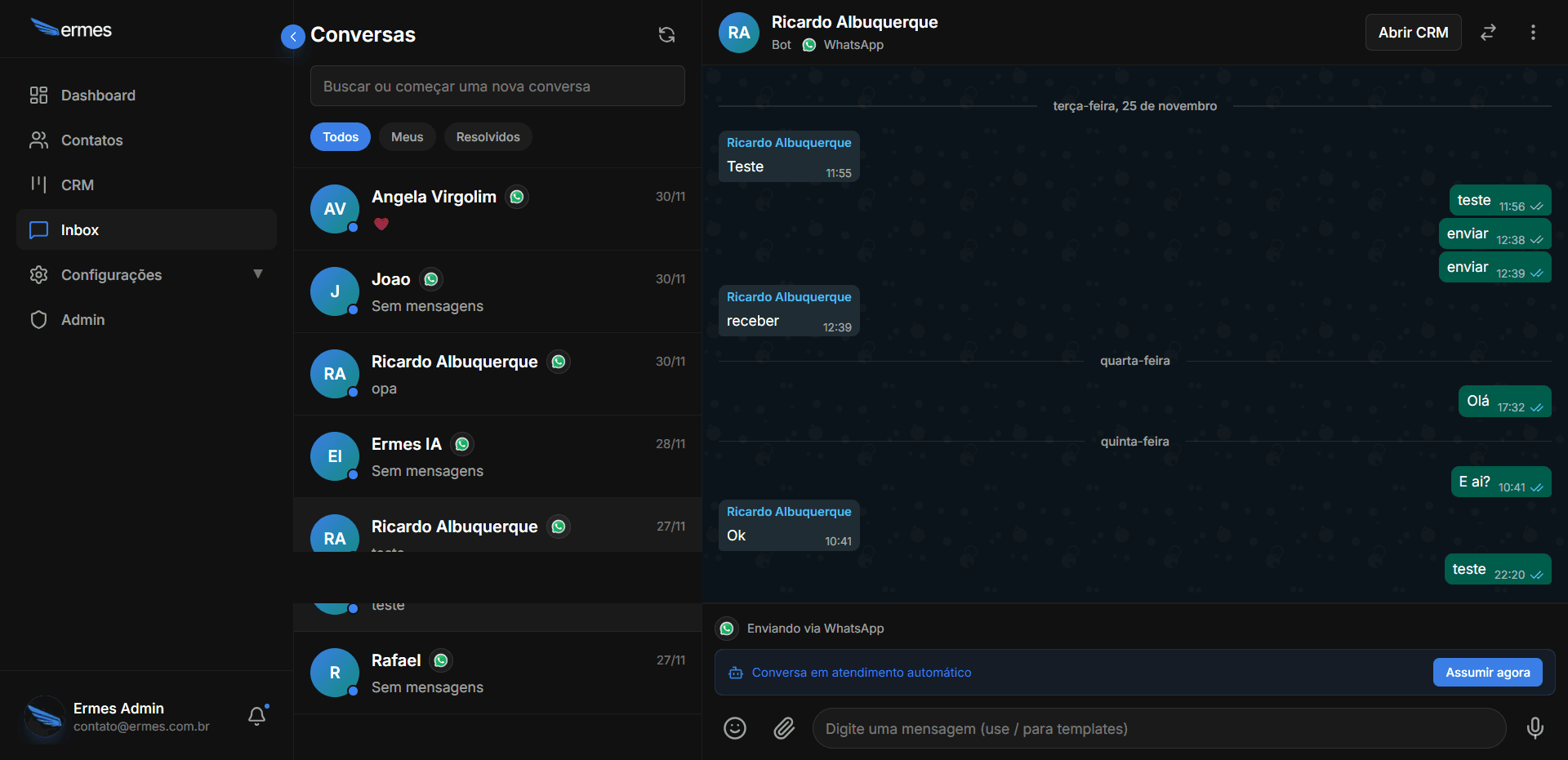Click the refresh conversations icon
1568x760 pixels.
pos(666,34)
